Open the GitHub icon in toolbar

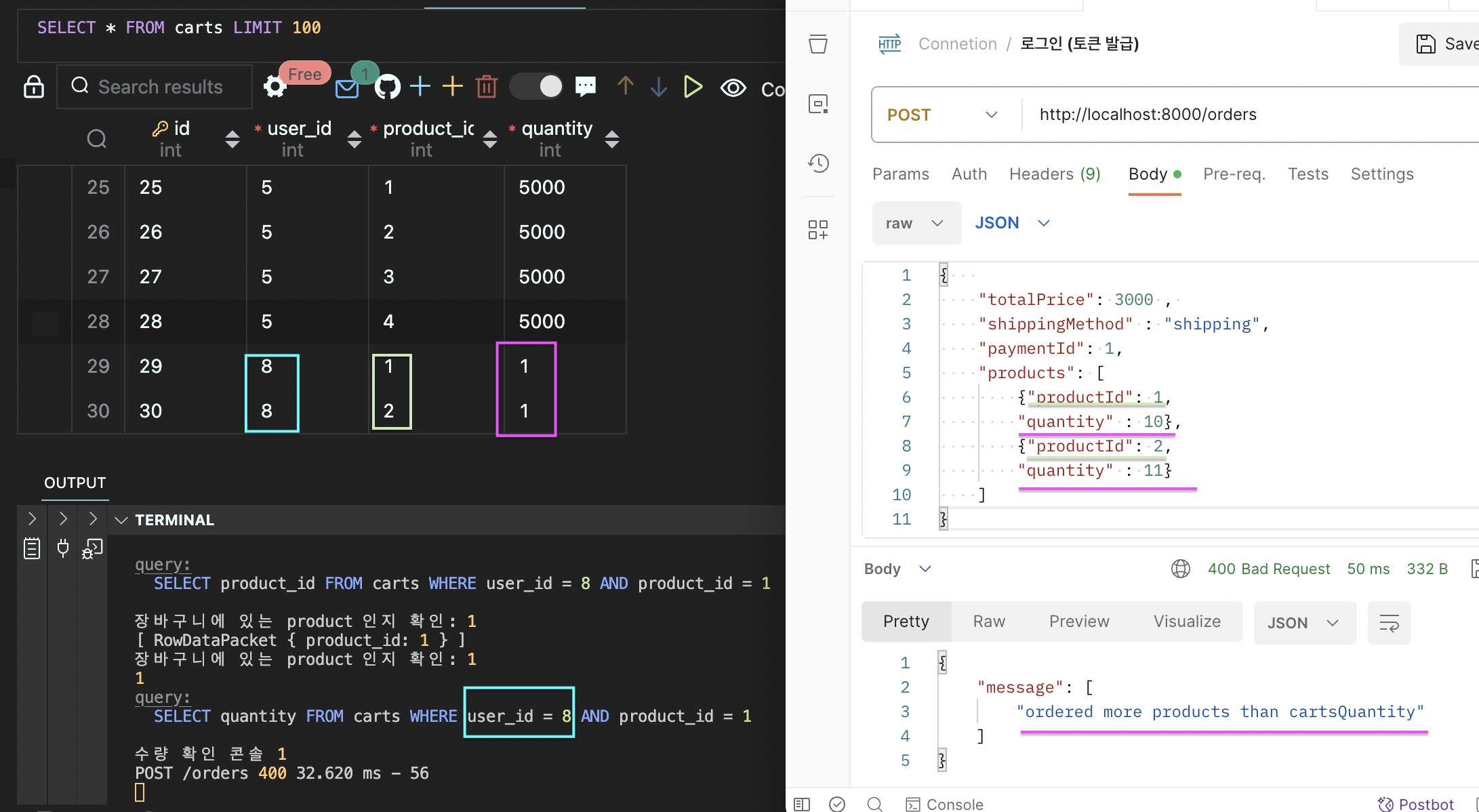click(388, 87)
